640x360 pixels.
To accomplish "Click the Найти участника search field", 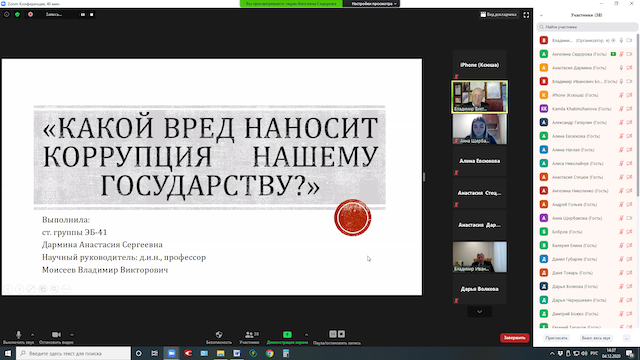I will (x=587, y=27).
